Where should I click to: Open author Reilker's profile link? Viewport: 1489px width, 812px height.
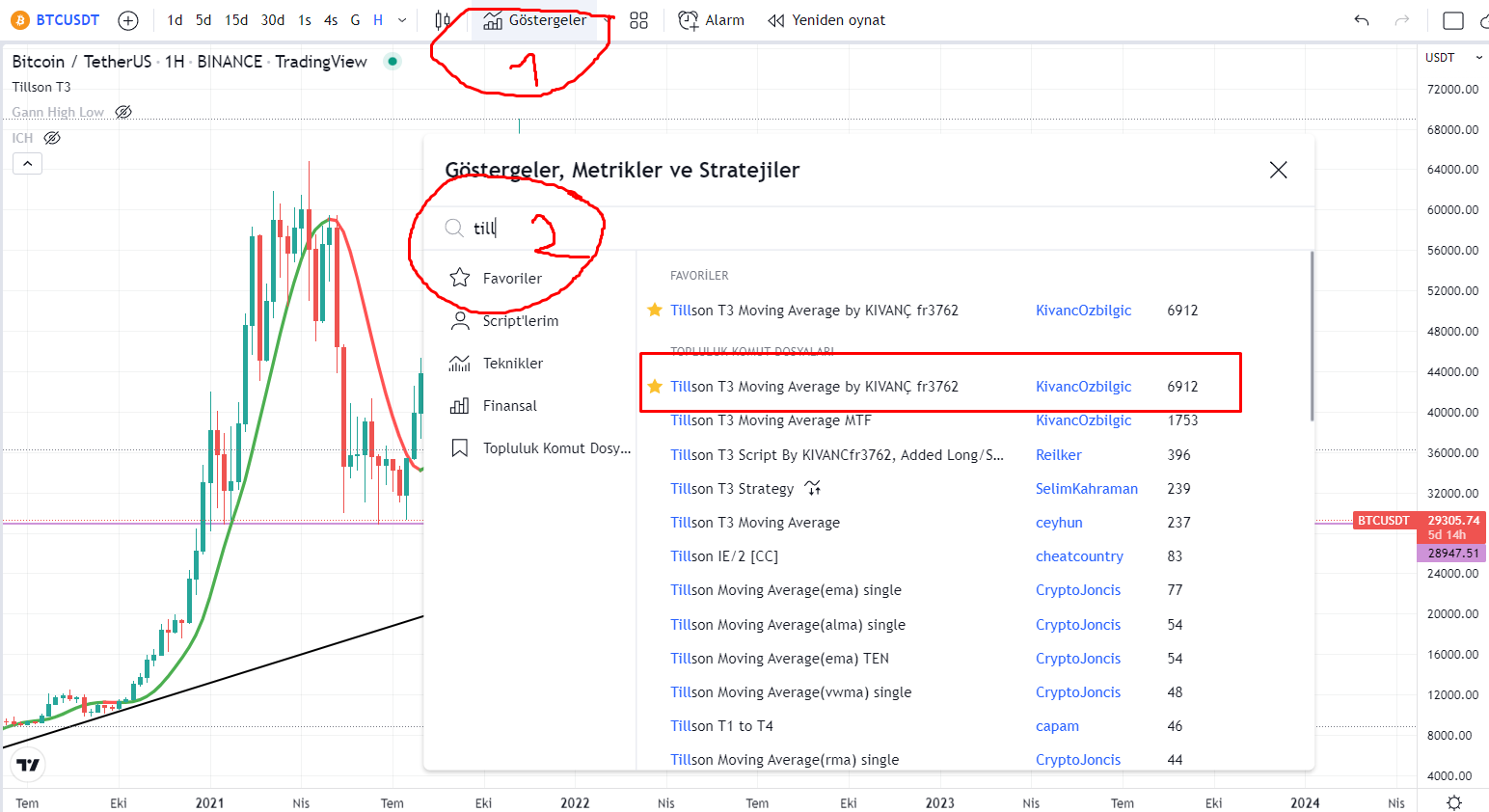point(1058,454)
